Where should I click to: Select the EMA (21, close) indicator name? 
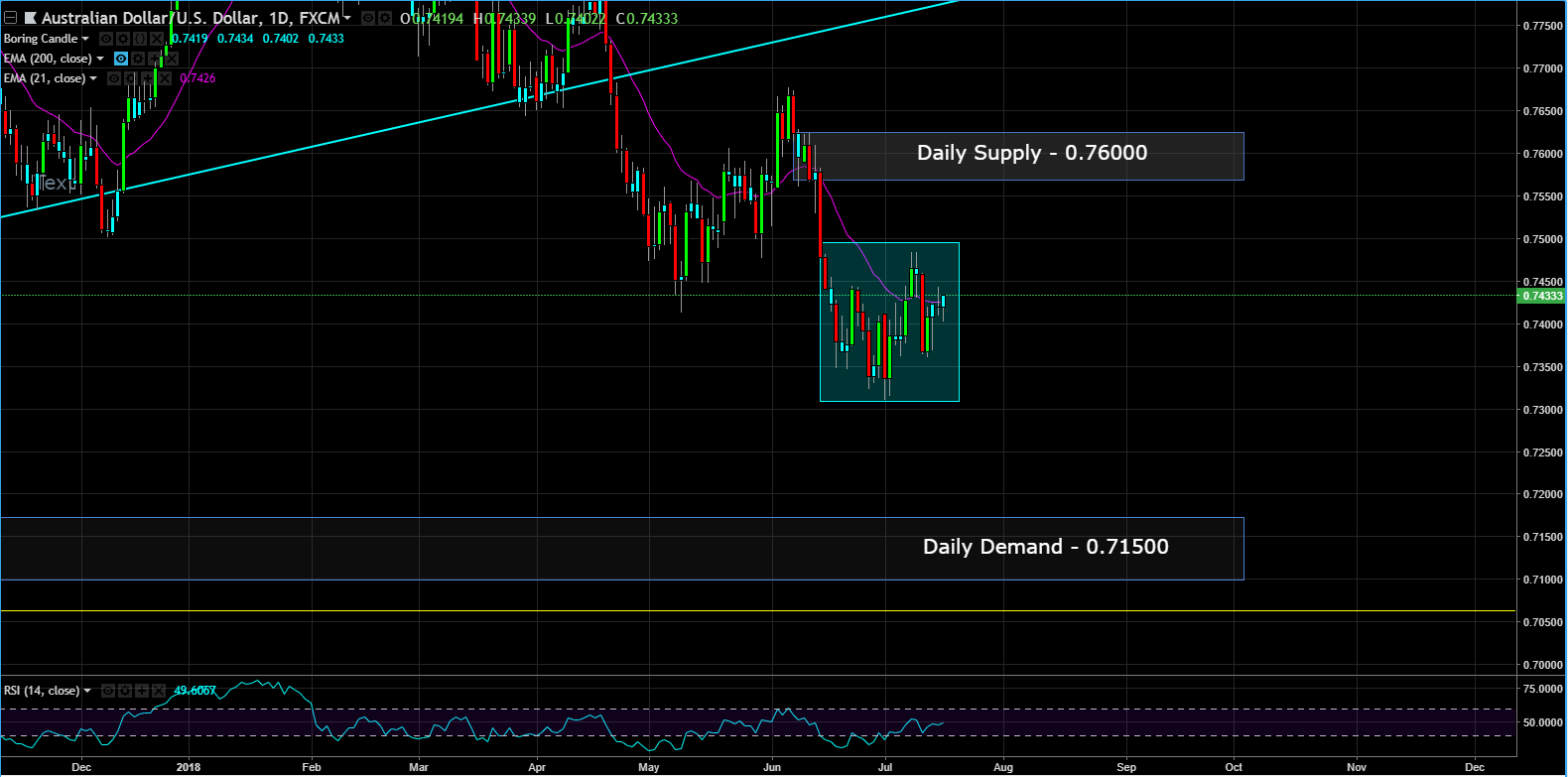[45, 78]
